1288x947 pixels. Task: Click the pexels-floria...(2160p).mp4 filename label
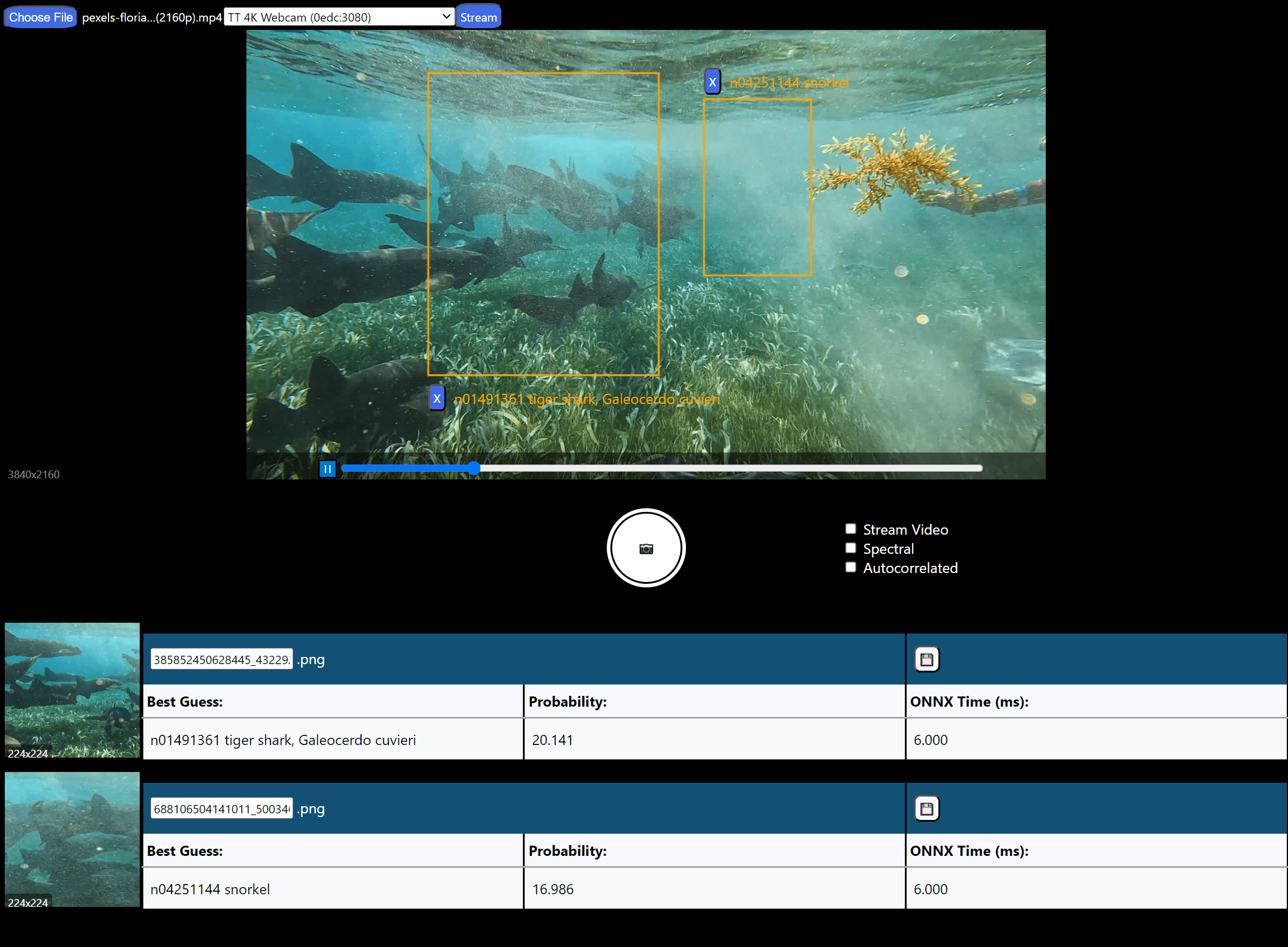point(151,17)
